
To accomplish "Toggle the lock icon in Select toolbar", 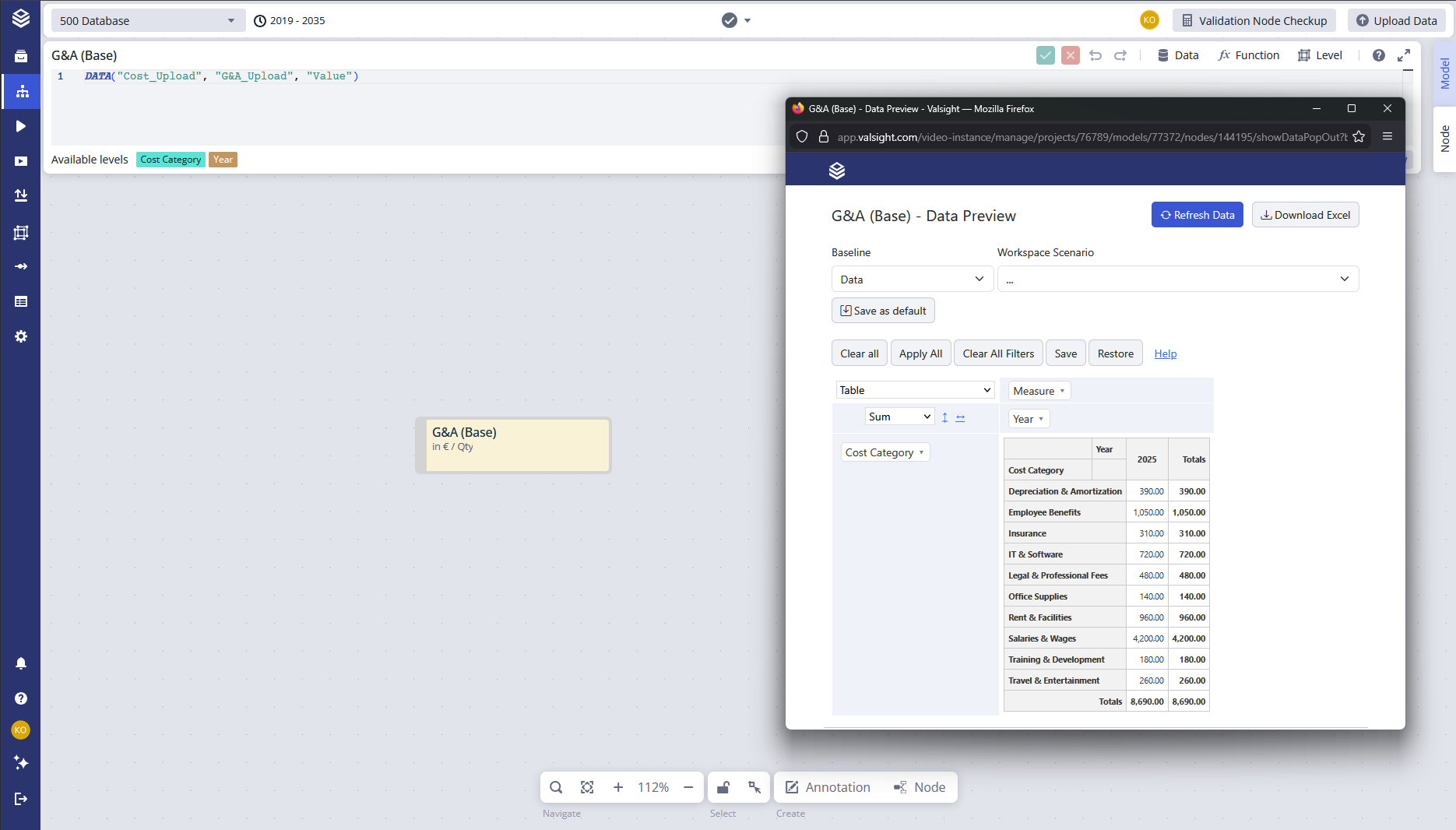I will [723, 787].
